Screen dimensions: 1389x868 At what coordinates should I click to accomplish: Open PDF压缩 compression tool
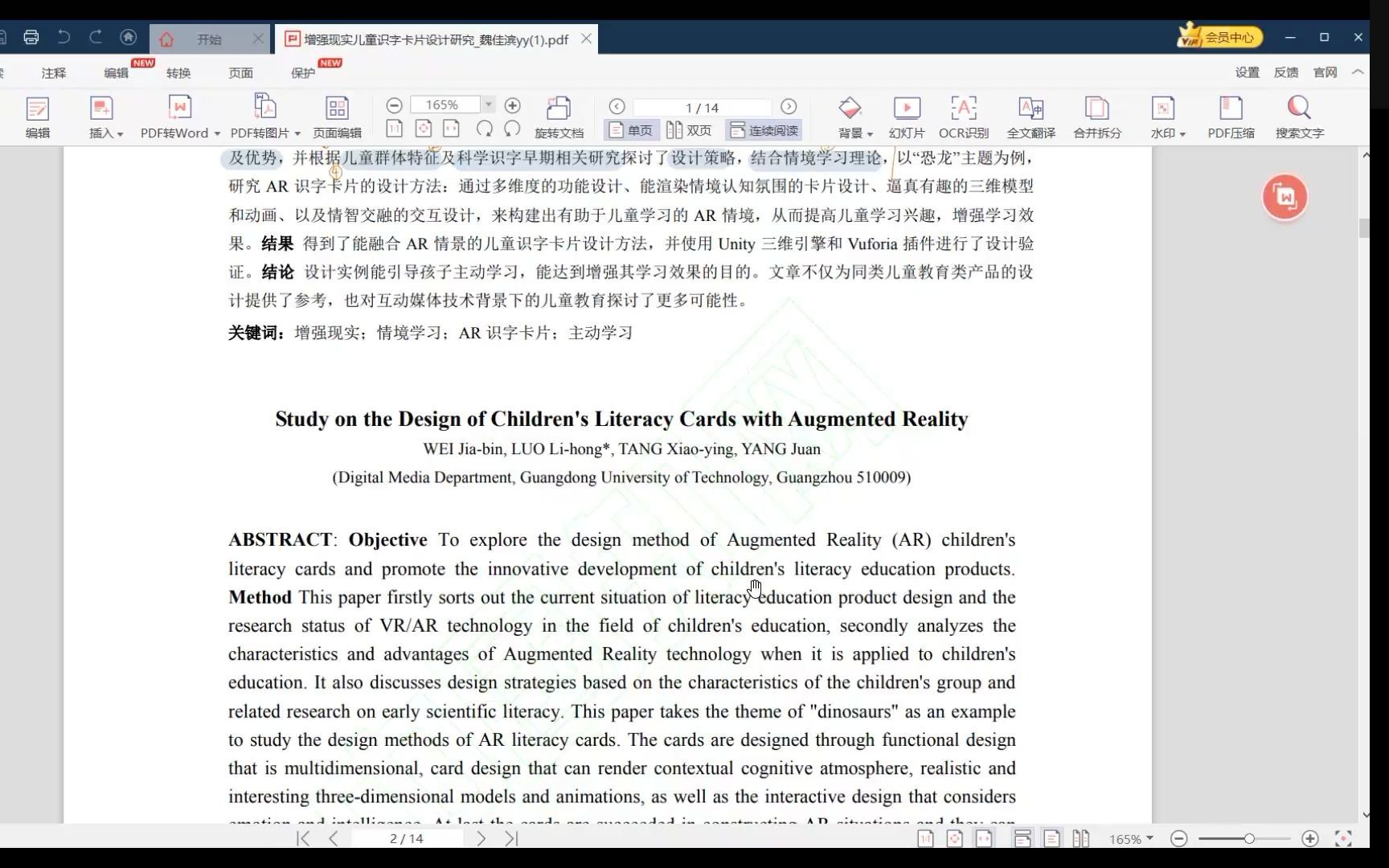(x=1231, y=117)
